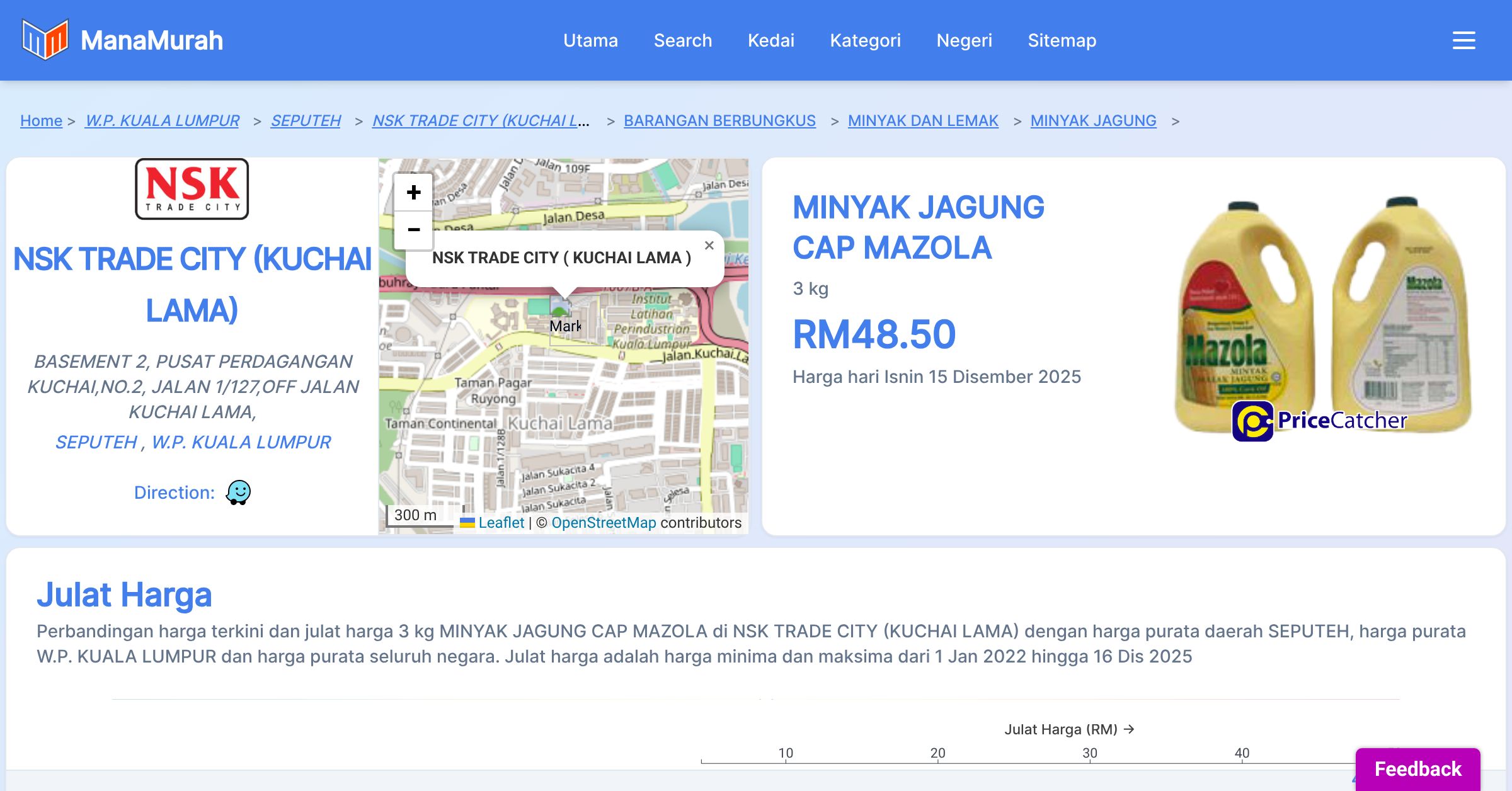Click the map marker on the map
1512x791 pixels.
point(560,307)
